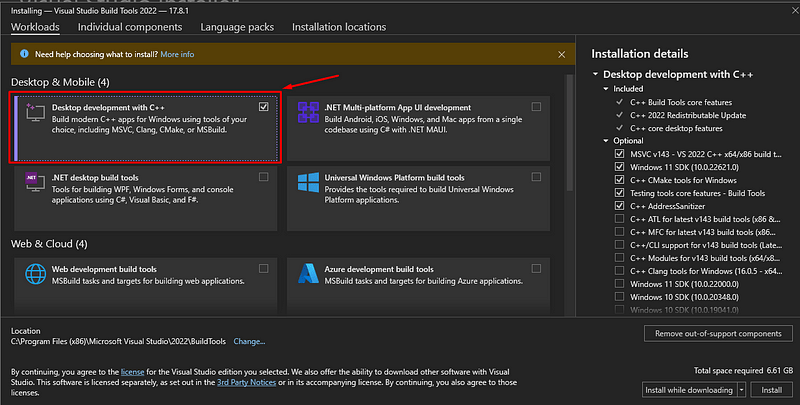Viewport: 800px width, 405px height.
Task: Uncheck Testing tools core features option
Action: click(x=619, y=193)
